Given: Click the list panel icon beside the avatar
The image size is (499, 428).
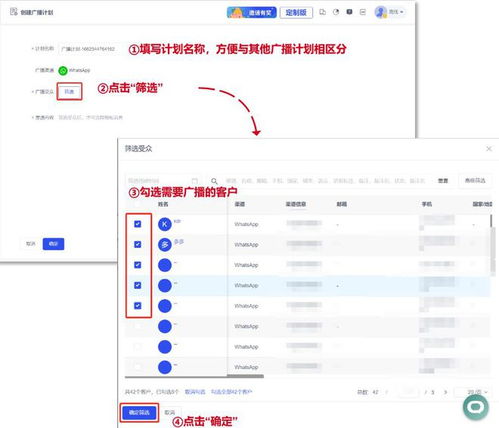Looking at the screenshot, I should tap(363, 12).
